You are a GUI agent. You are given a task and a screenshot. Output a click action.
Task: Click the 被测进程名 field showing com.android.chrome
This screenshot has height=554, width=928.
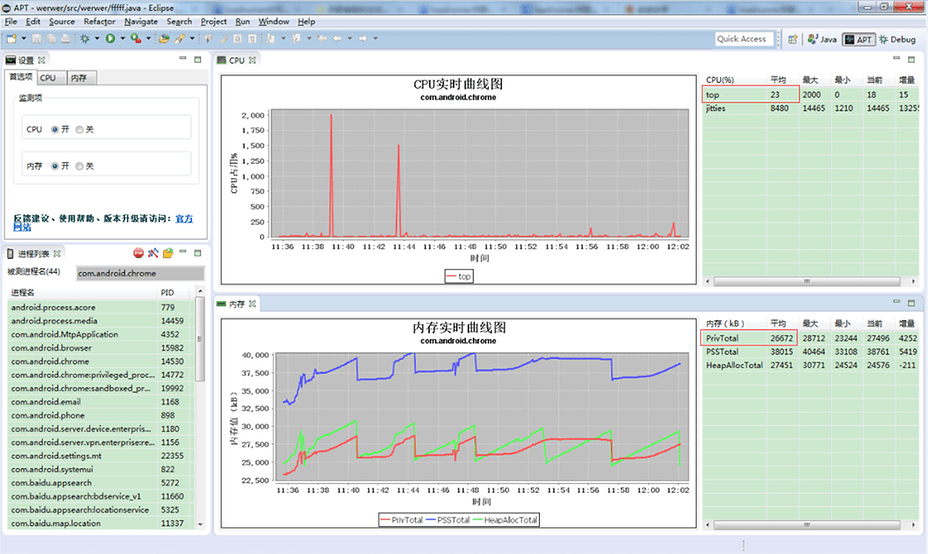pyautogui.click(x=140, y=273)
